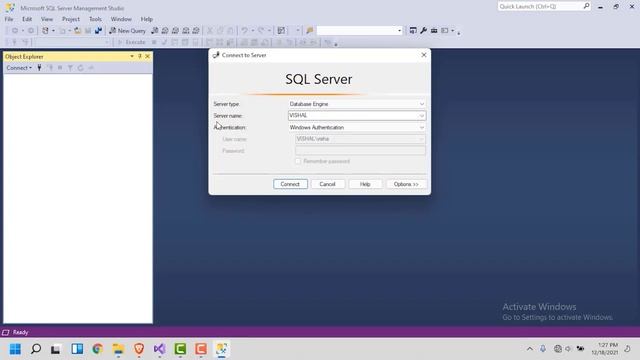Image resolution: width=640 pixels, height=360 pixels.
Task: Click the Connect Object Explorer plug icon
Action: coord(39,68)
